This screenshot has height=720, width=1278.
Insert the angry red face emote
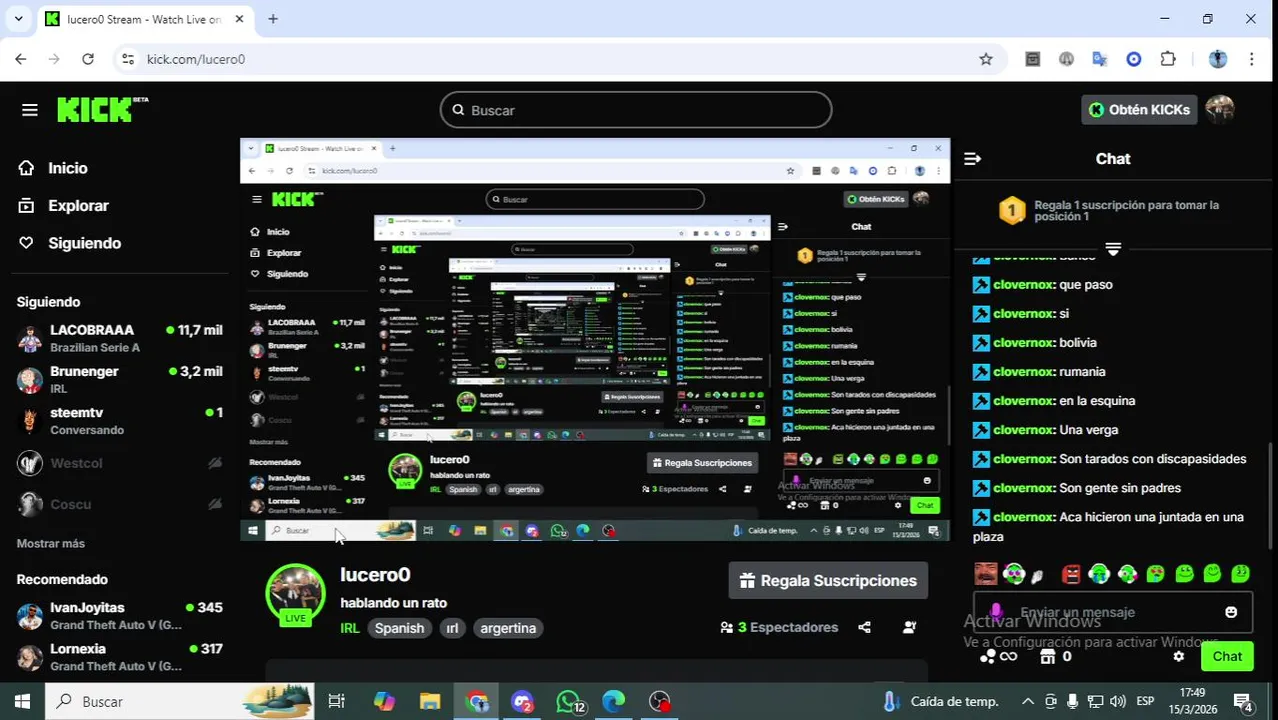[x=1071, y=574]
